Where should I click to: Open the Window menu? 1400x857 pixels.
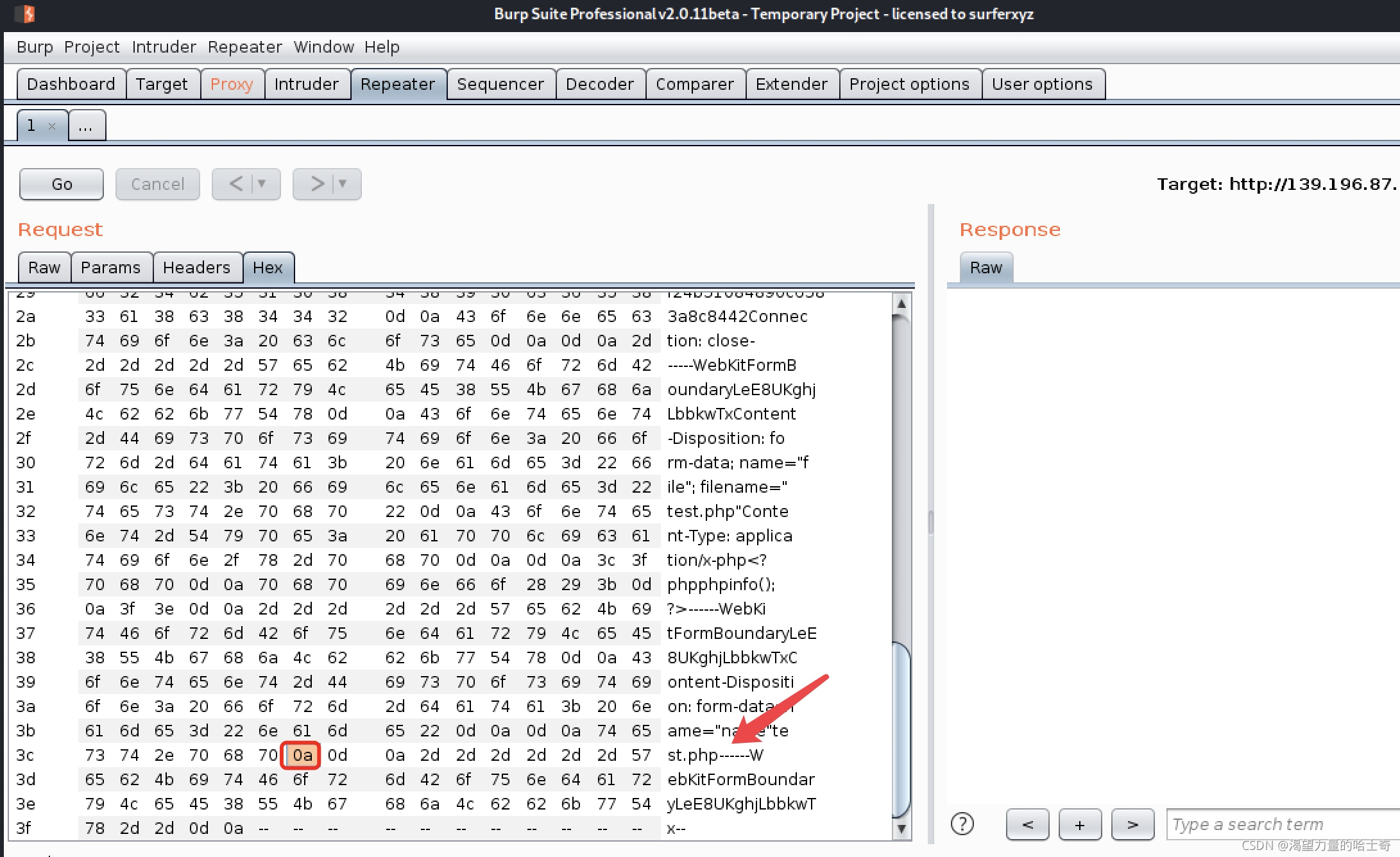324,47
